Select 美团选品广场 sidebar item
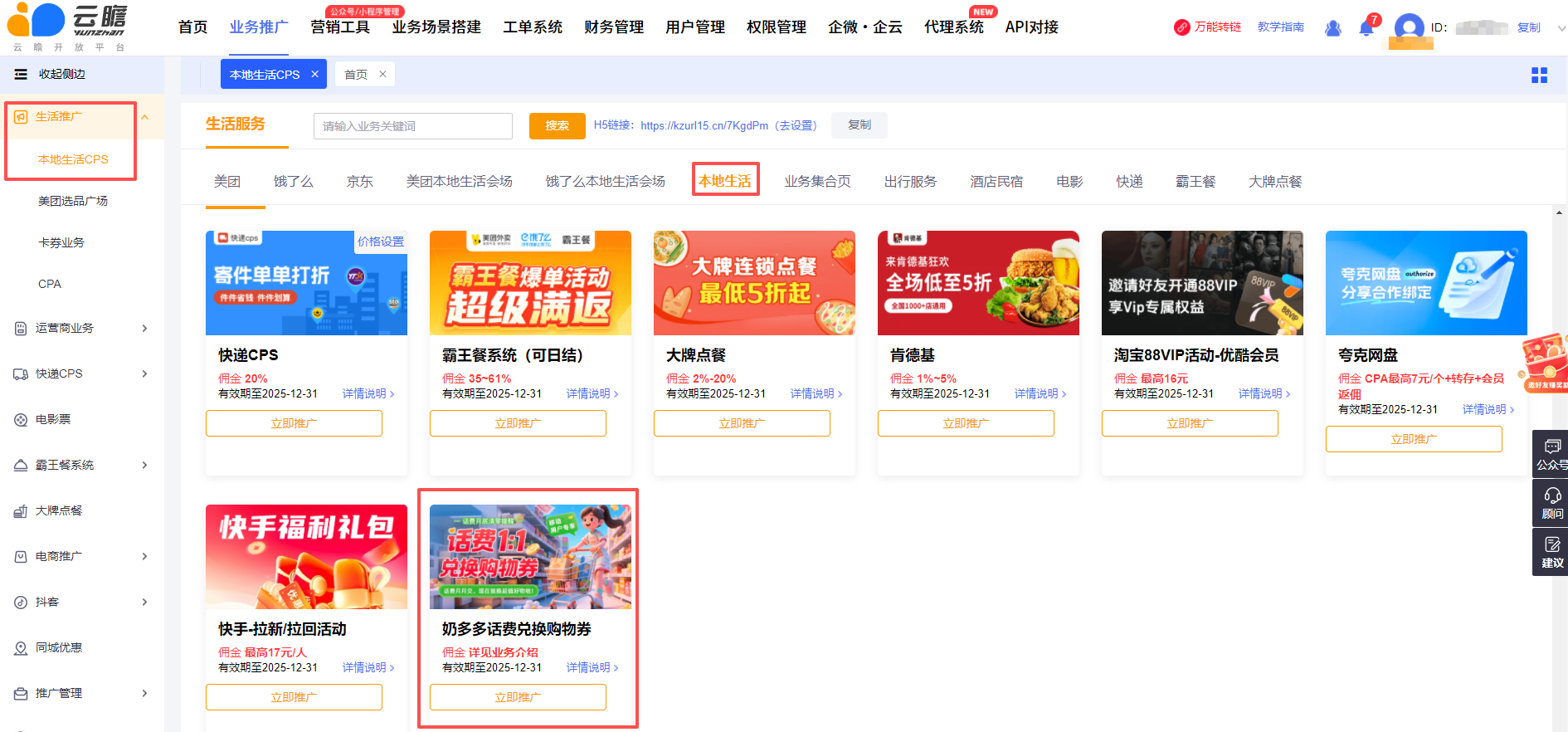 pyautogui.click(x=73, y=201)
